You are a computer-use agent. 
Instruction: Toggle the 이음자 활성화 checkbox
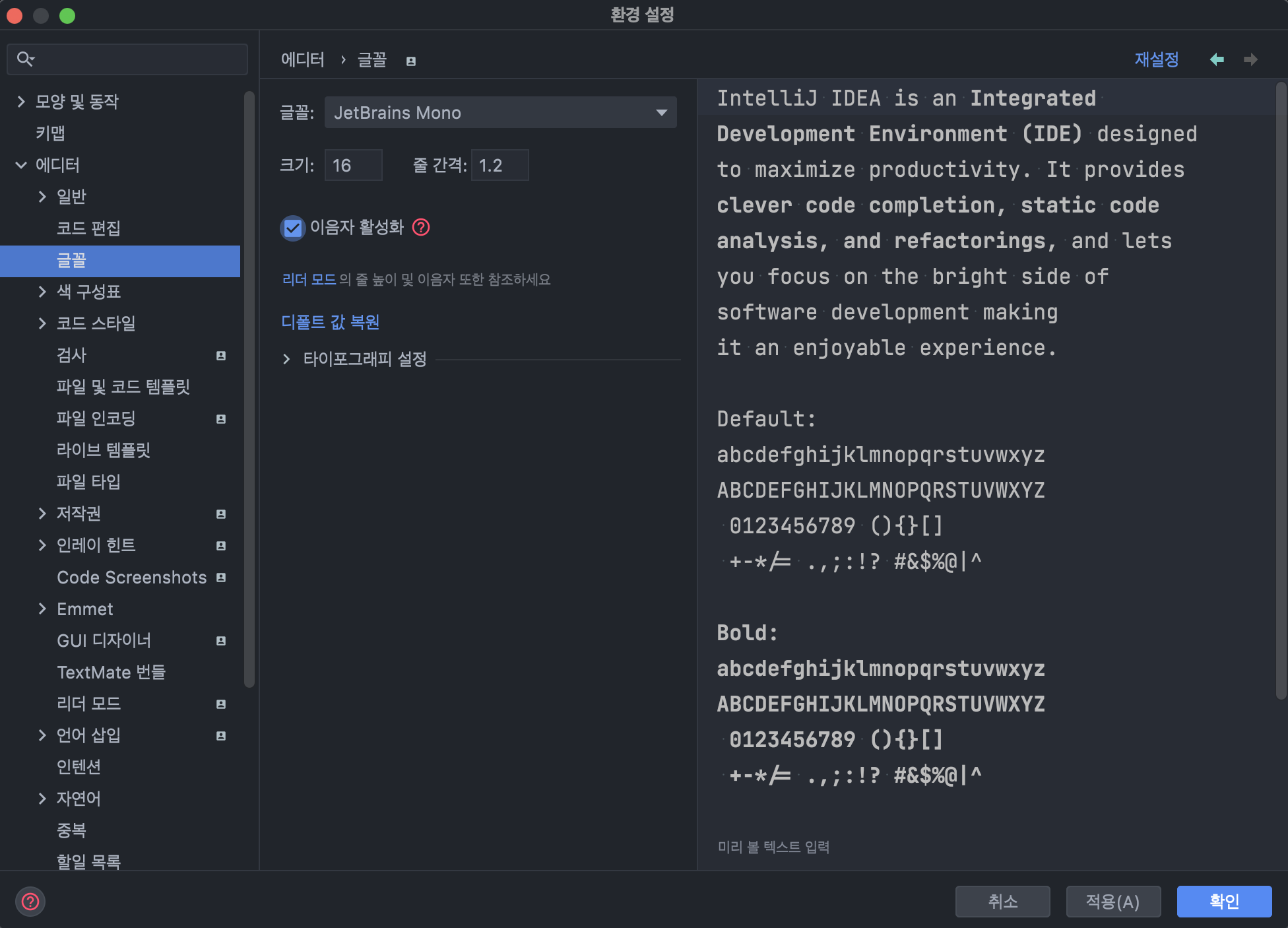point(292,228)
